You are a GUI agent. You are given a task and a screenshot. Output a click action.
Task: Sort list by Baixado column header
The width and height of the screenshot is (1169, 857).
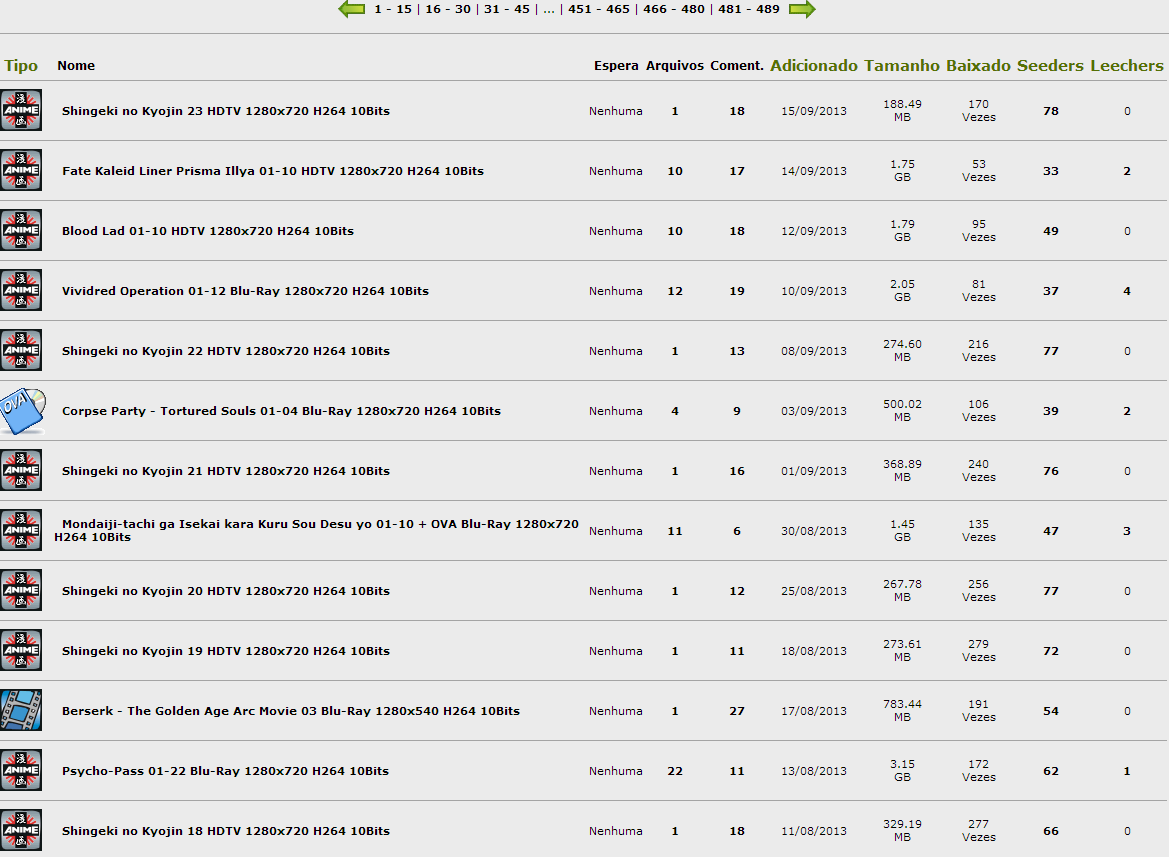(978, 66)
